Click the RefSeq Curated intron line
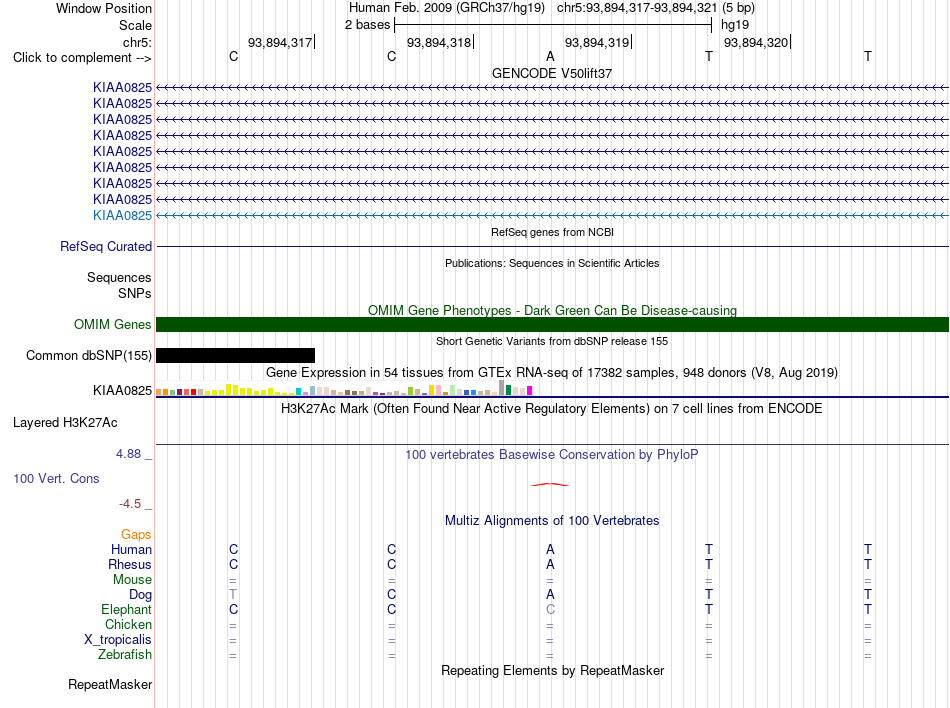The height and width of the screenshot is (708, 950). tap(552, 246)
